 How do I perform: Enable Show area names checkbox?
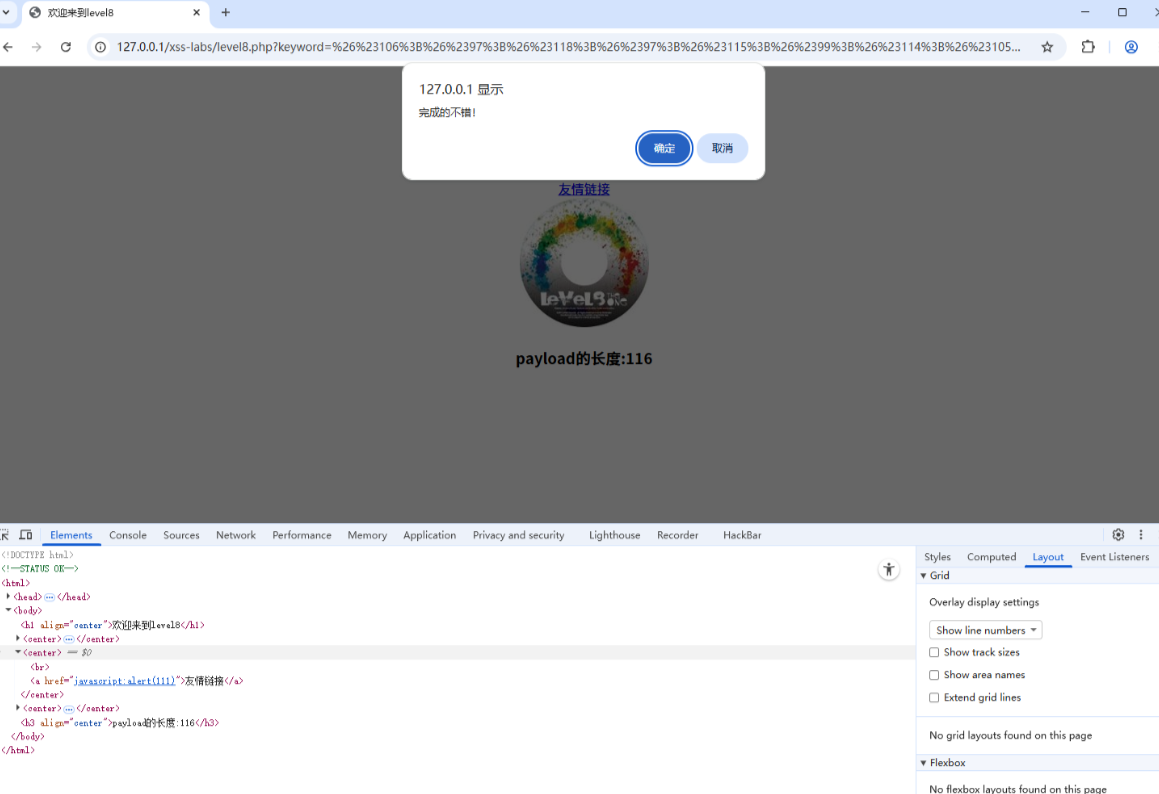[x=934, y=675]
